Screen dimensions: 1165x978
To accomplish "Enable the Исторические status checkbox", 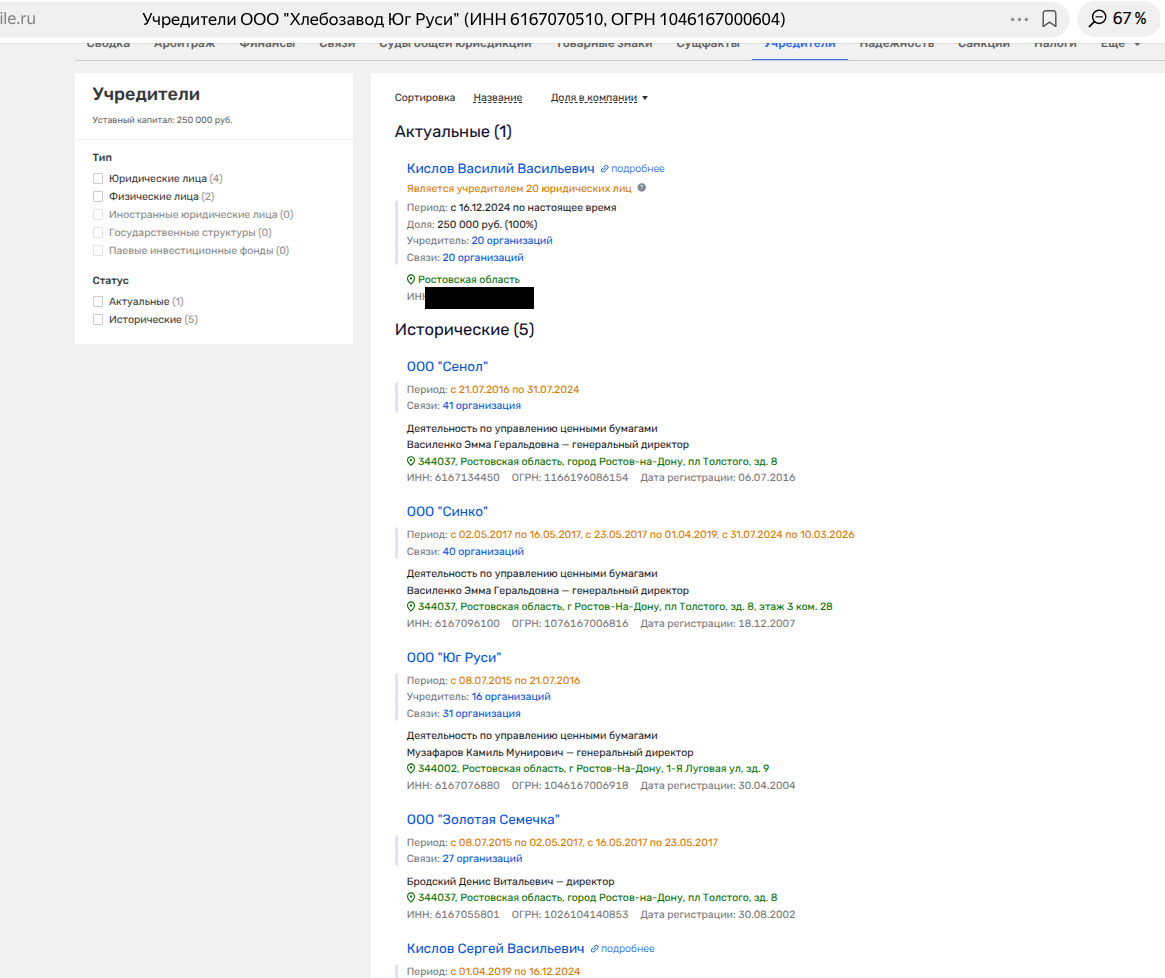I will tap(98, 320).
